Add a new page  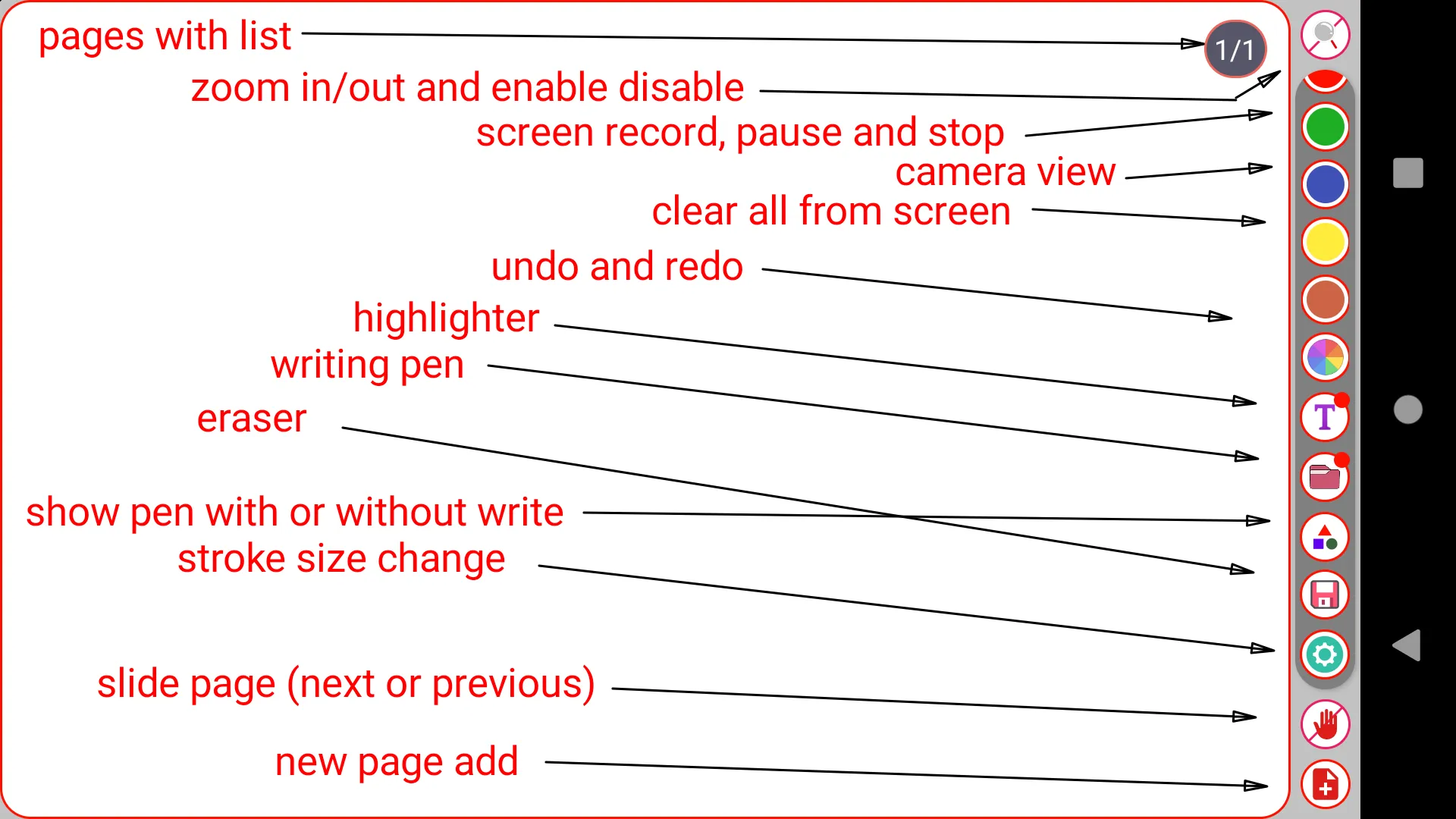tap(1324, 784)
